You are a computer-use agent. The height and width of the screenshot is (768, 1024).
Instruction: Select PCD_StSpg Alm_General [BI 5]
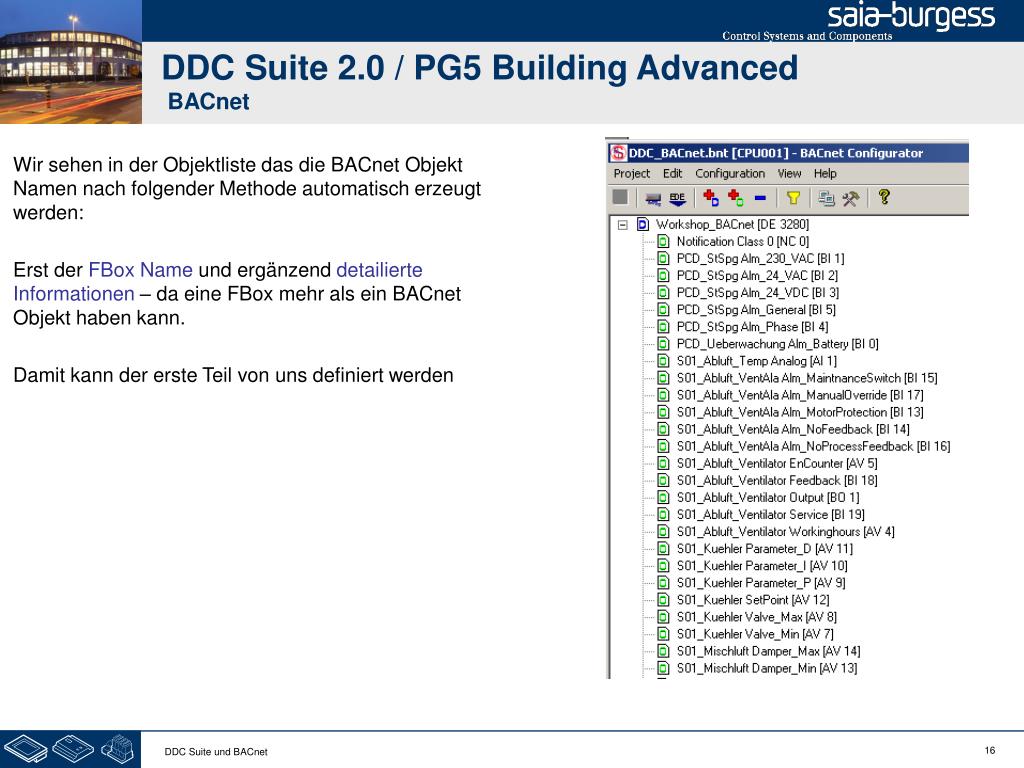tap(756, 310)
